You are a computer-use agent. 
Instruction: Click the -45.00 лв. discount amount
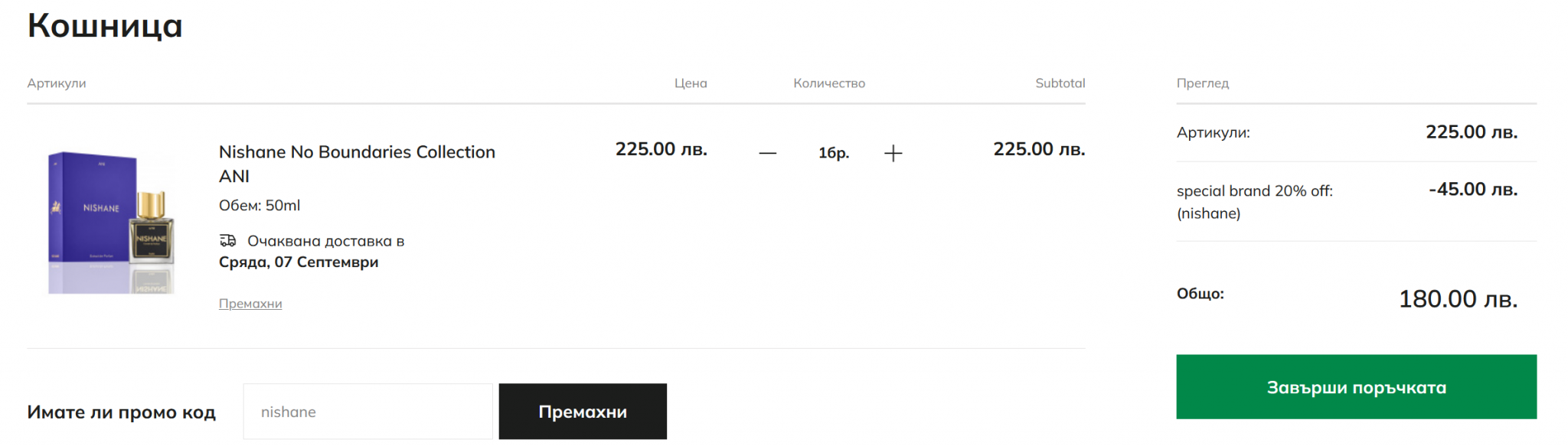(x=1472, y=190)
